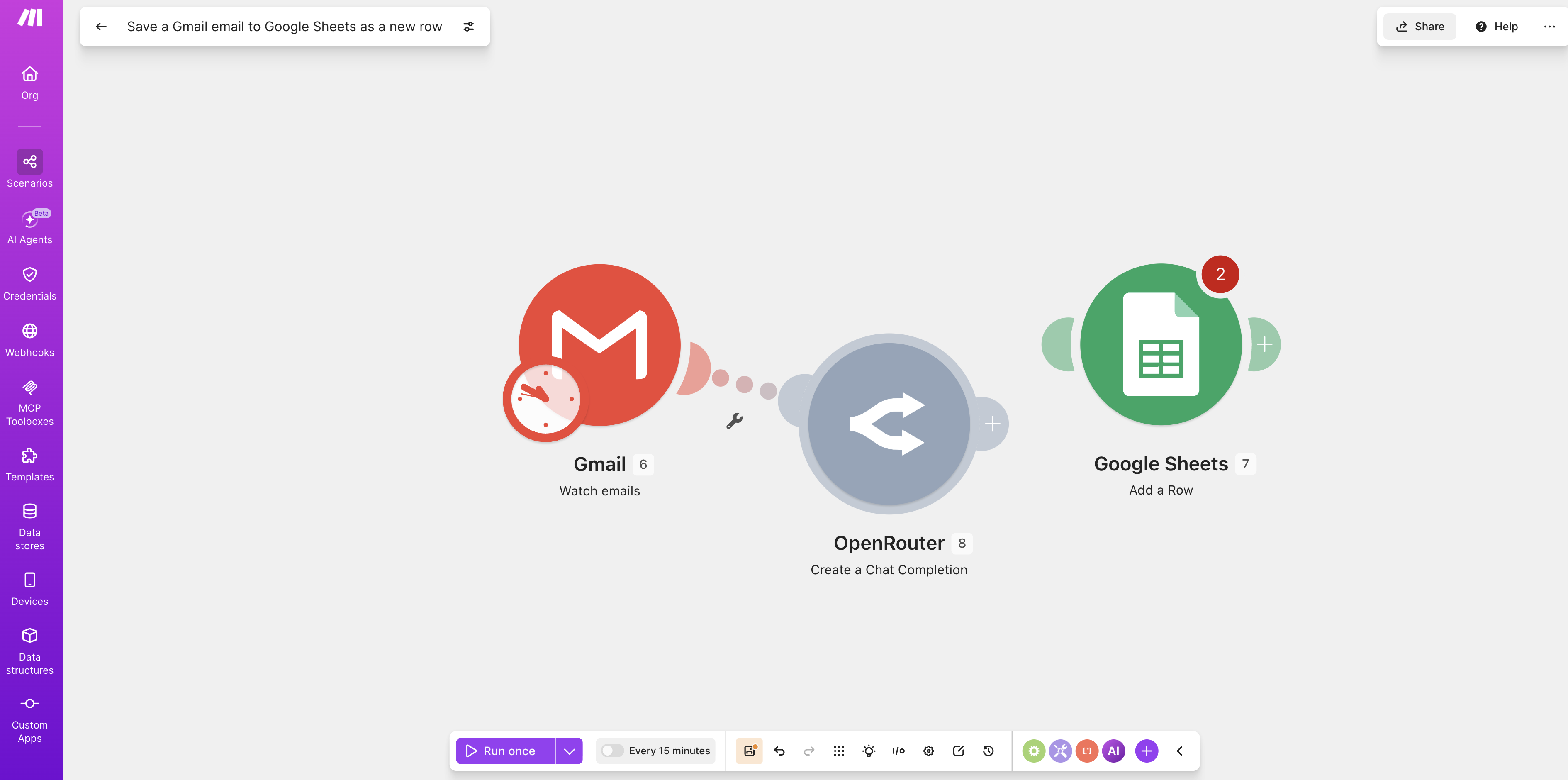1568x780 pixels.
Task: Open Every 15 minutes schedule settings
Action: point(670,751)
